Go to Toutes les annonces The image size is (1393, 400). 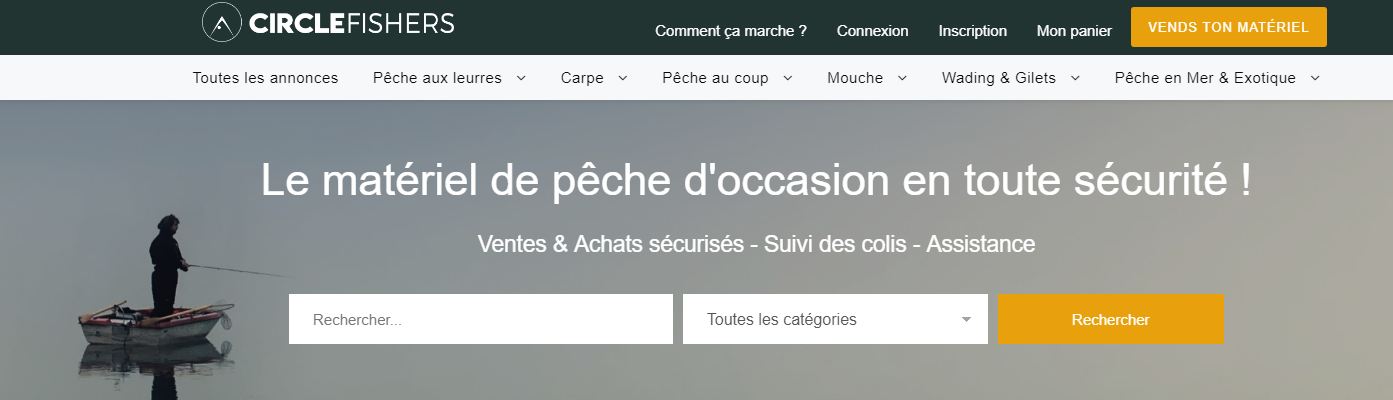click(265, 78)
